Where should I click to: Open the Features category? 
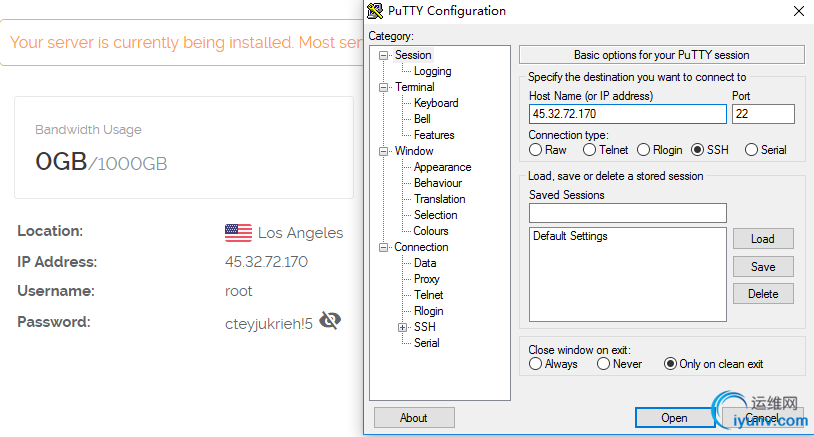pos(434,135)
